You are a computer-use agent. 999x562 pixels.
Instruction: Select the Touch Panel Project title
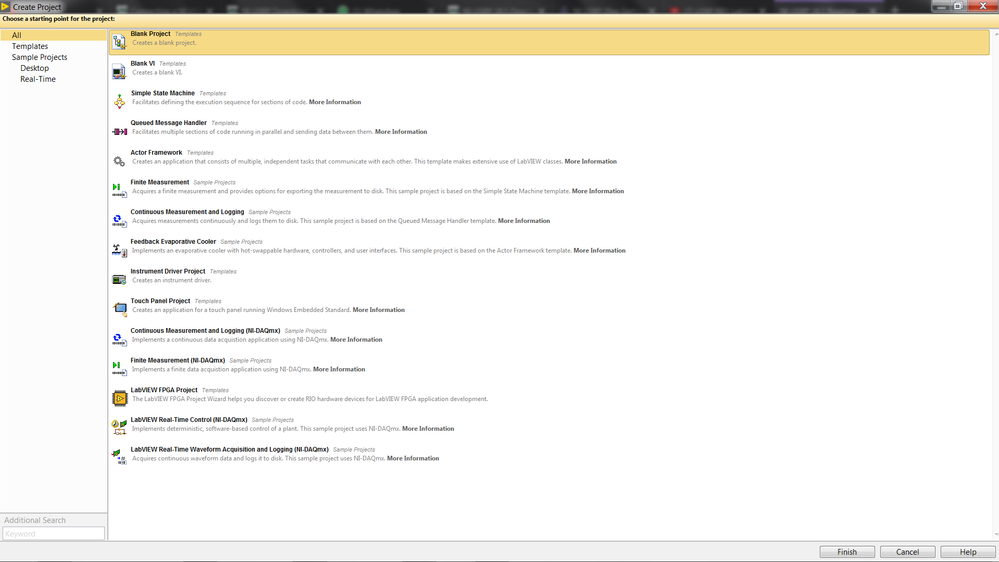161,301
